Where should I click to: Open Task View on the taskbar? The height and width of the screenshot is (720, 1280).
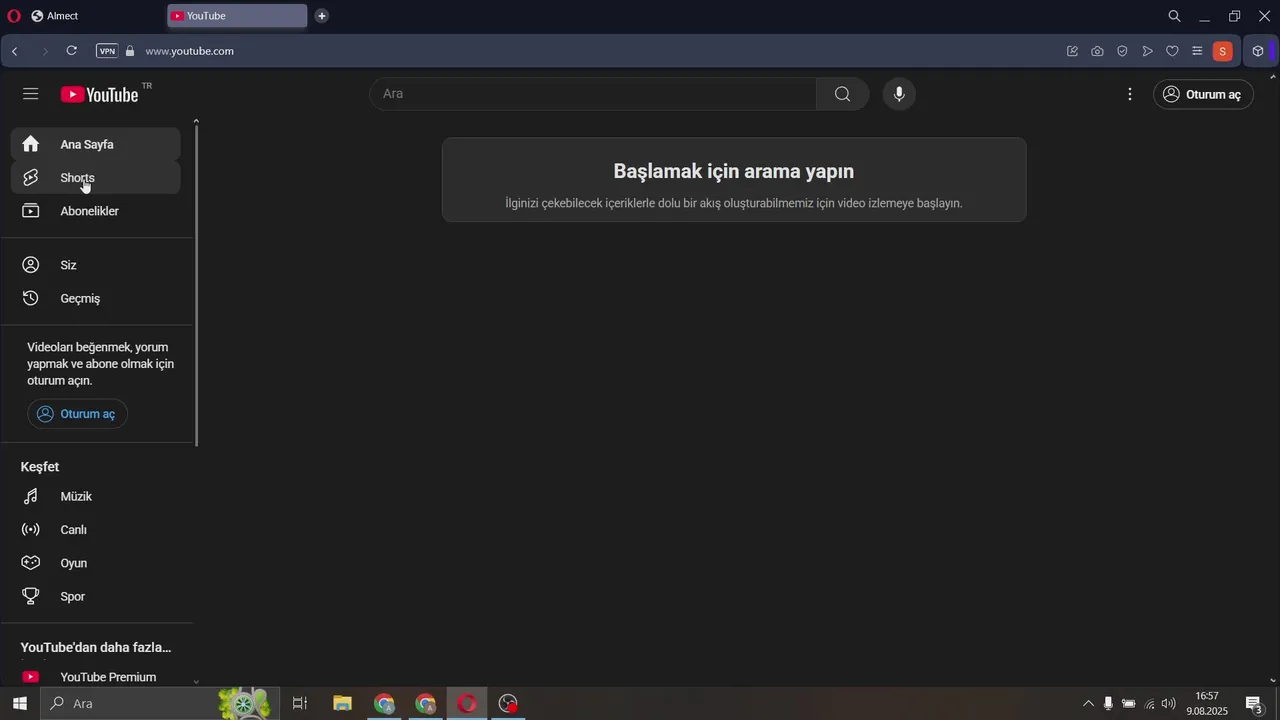point(299,704)
